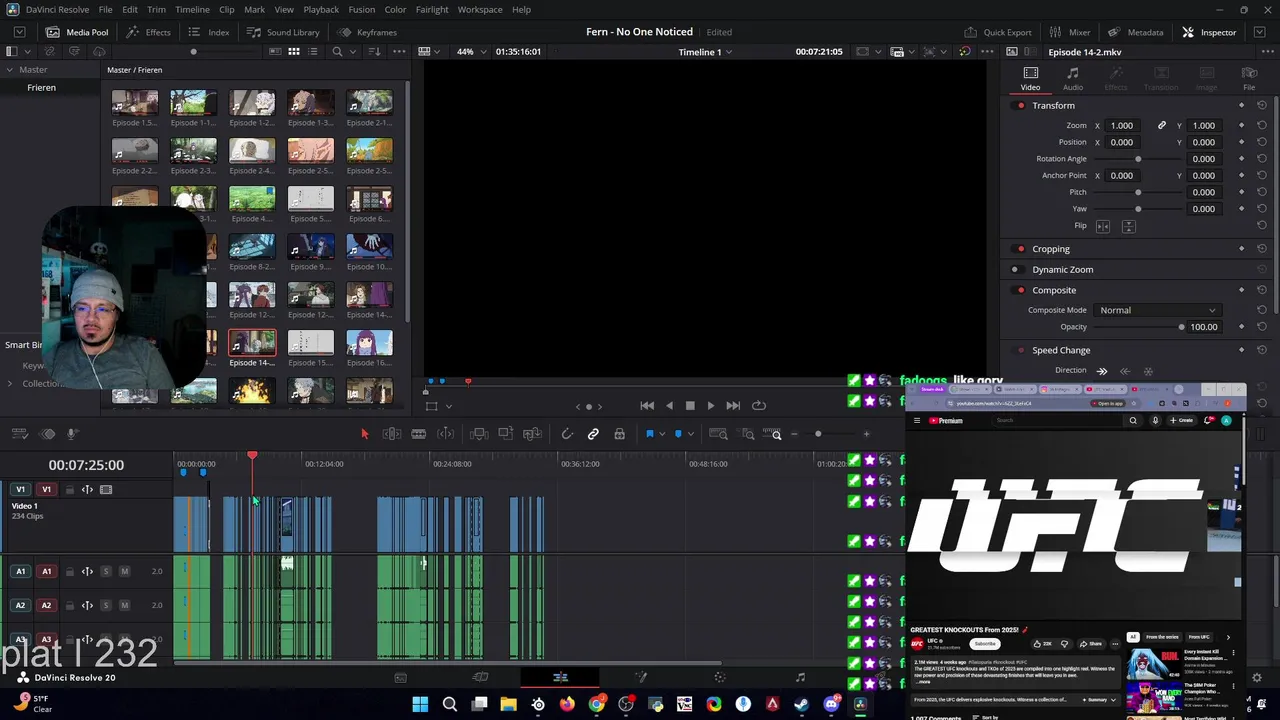
Task: Jump to the last frame
Action: click(733, 406)
